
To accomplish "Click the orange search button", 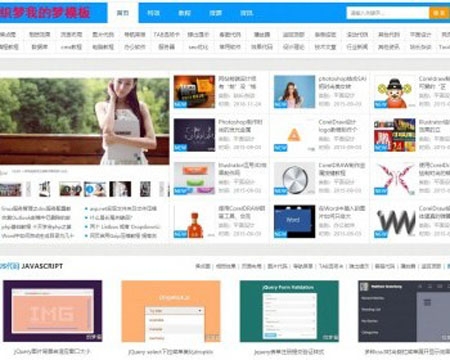I will pyautogui.click(x=439, y=13).
